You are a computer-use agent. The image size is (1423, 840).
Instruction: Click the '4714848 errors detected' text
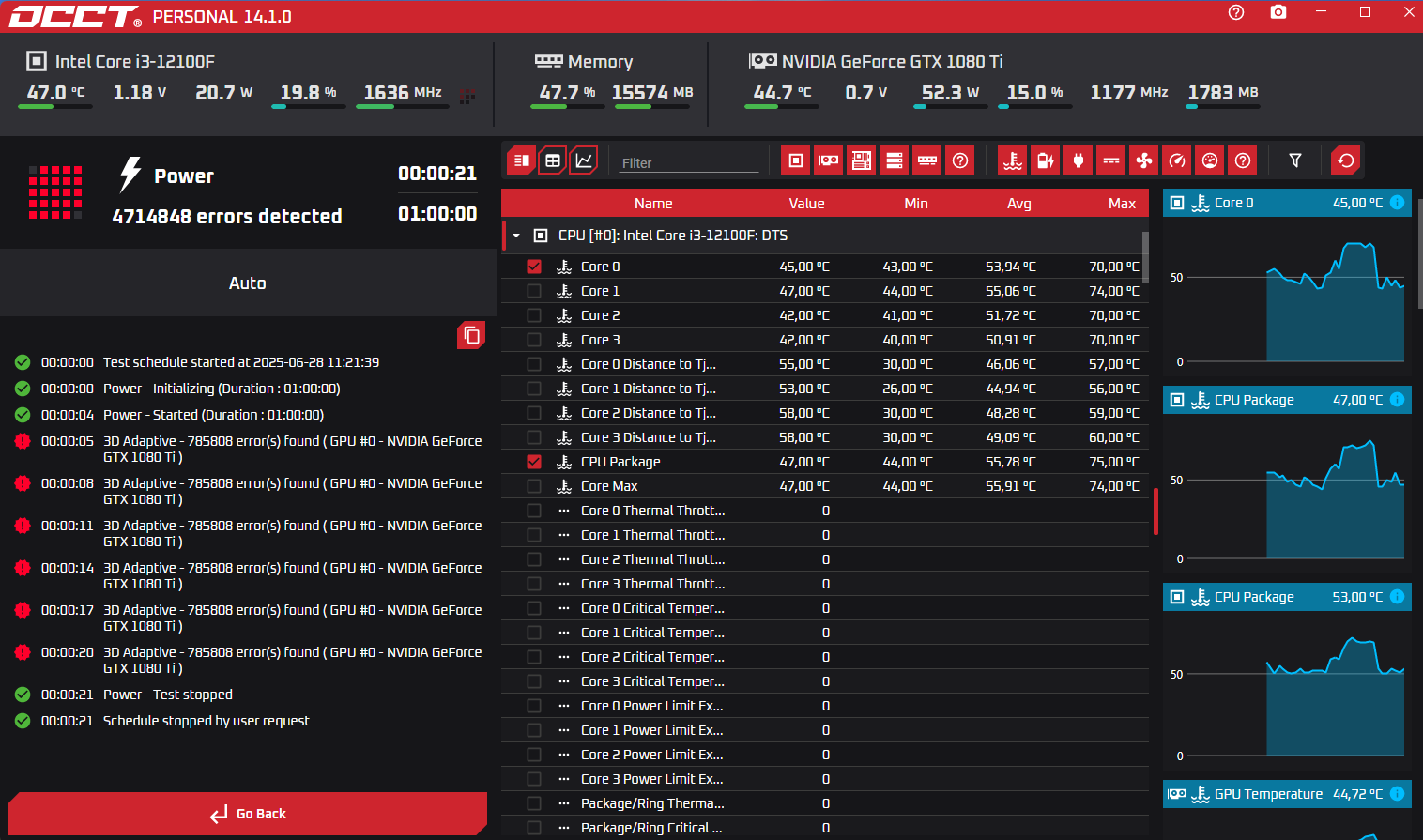tap(227, 216)
